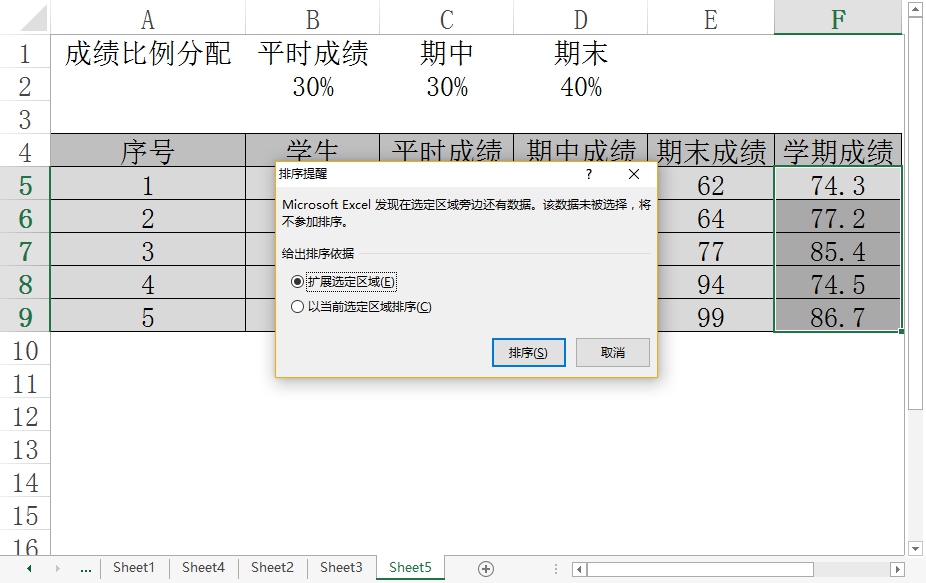Click the 学期成绩 header cell
Screen dimensions: 926x583
click(838, 151)
